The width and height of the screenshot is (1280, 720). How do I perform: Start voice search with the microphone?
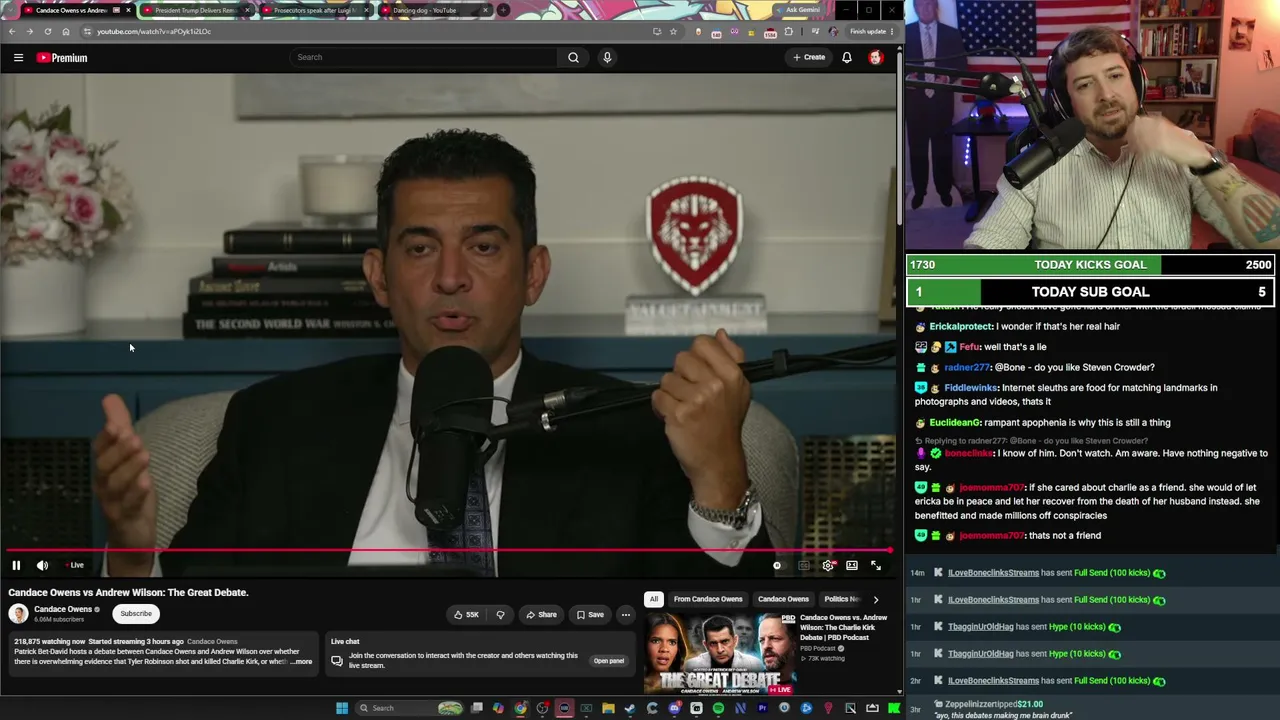pos(607,57)
